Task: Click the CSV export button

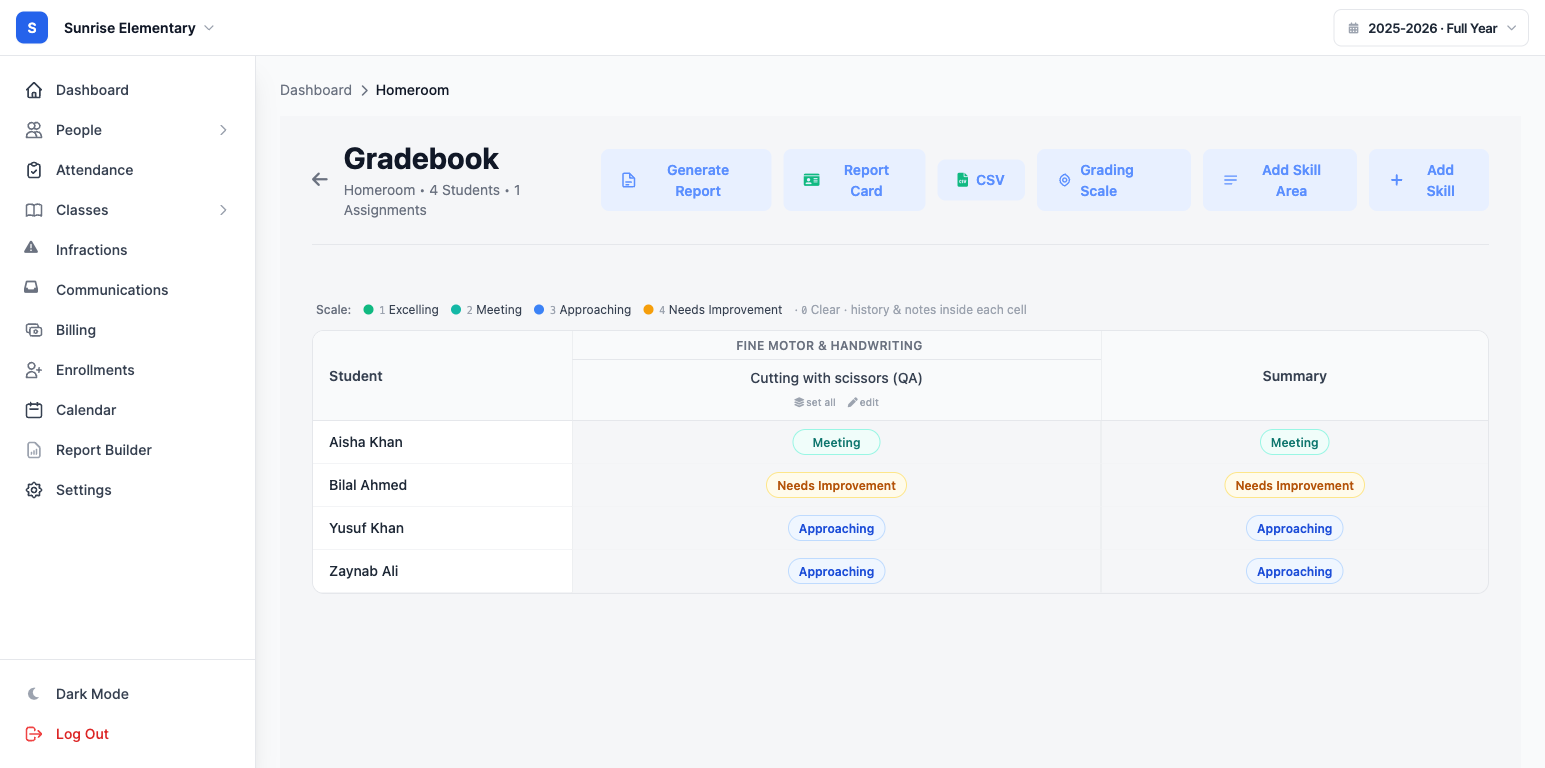Action: click(981, 180)
